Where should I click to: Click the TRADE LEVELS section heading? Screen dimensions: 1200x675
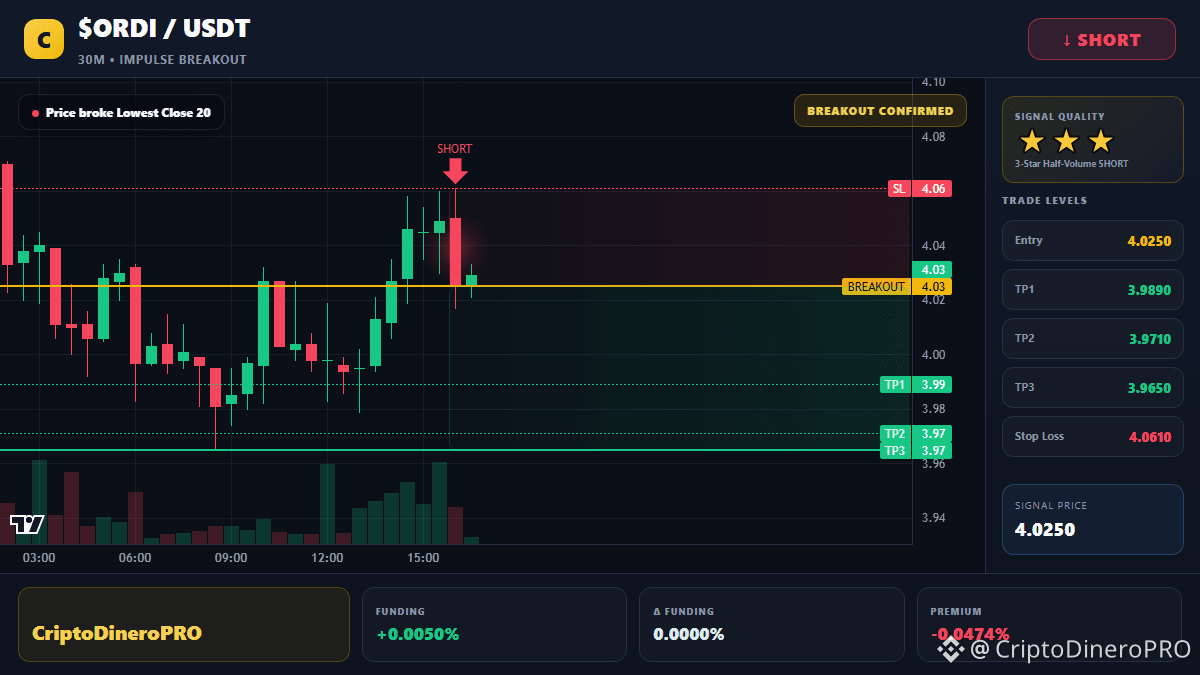[1044, 201]
